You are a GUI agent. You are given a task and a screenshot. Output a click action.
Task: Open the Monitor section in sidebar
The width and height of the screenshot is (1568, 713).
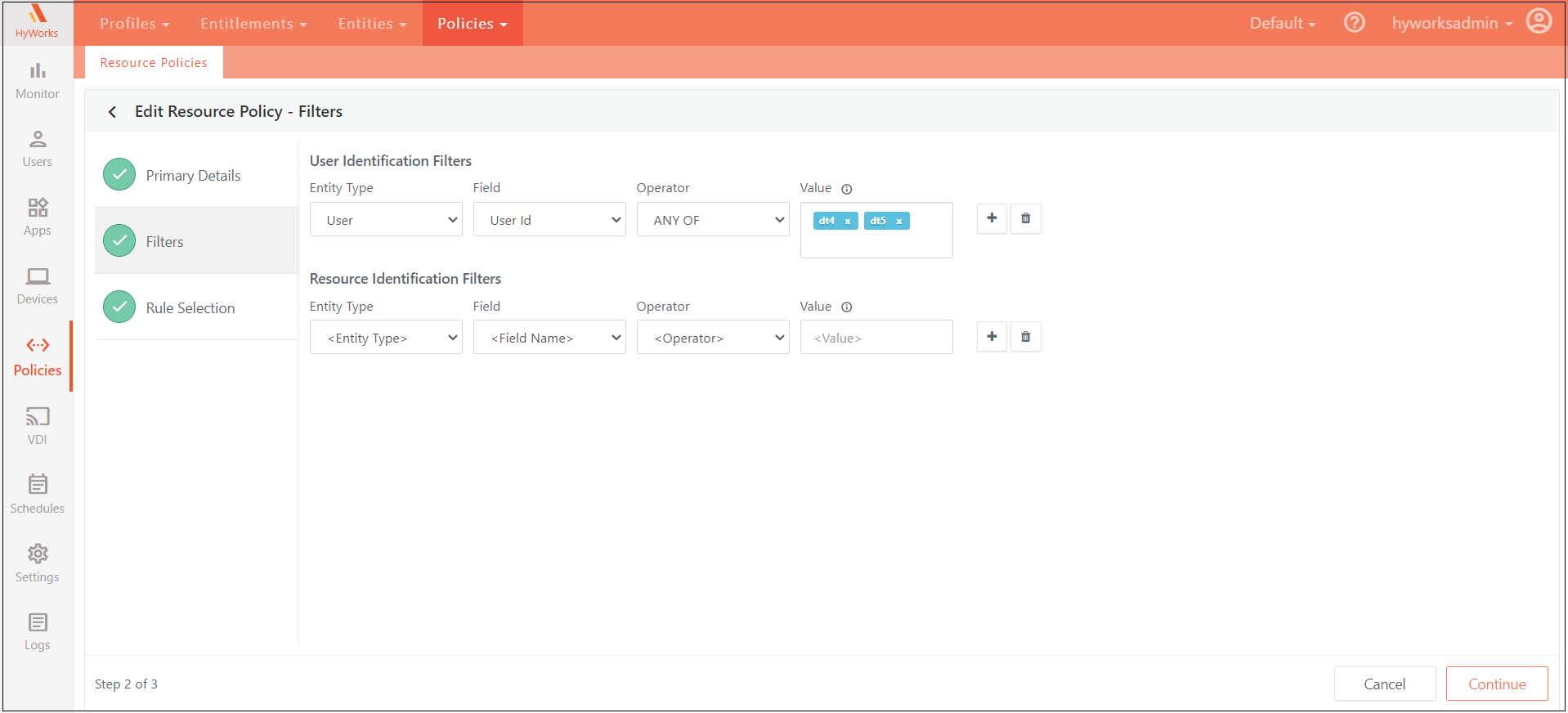(x=38, y=81)
